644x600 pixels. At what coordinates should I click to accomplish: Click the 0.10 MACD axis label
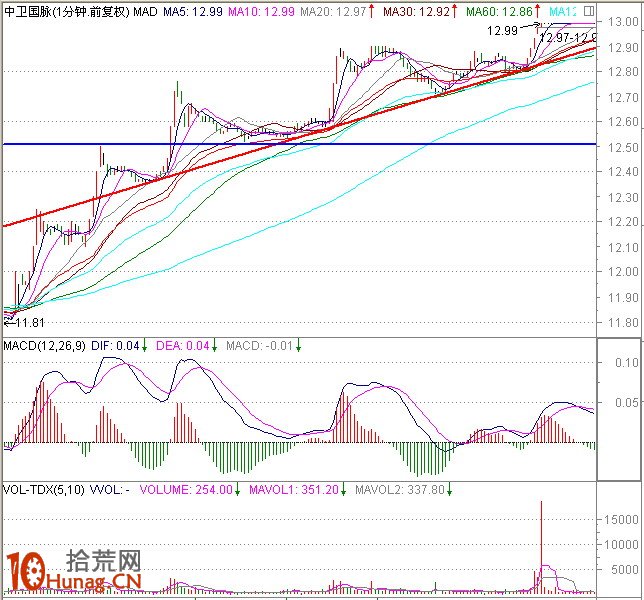click(627, 363)
